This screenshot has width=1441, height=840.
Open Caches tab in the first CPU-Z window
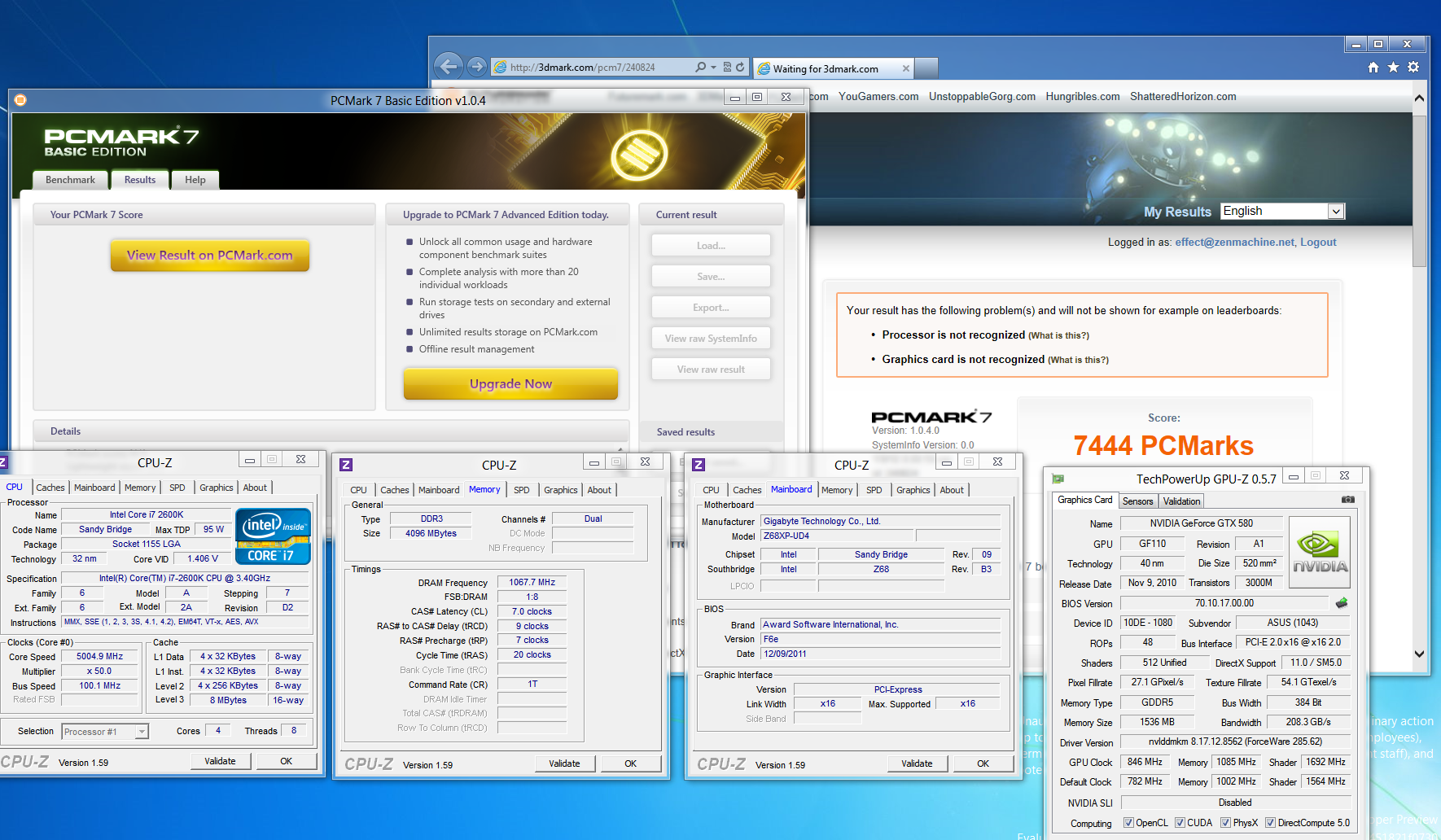pyautogui.click(x=50, y=488)
